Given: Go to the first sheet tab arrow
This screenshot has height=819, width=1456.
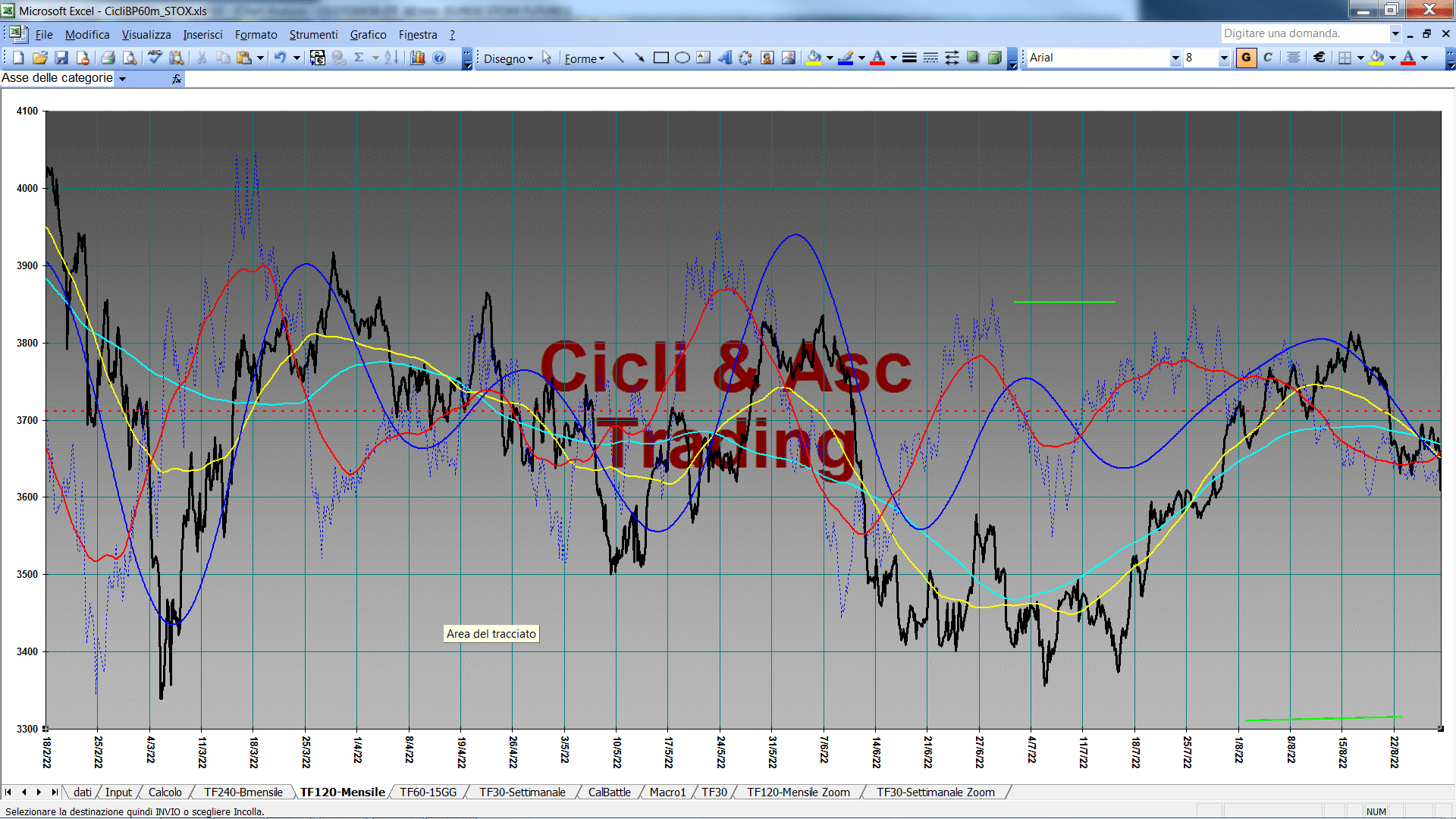Looking at the screenshot, I should (x=8, y=792).
